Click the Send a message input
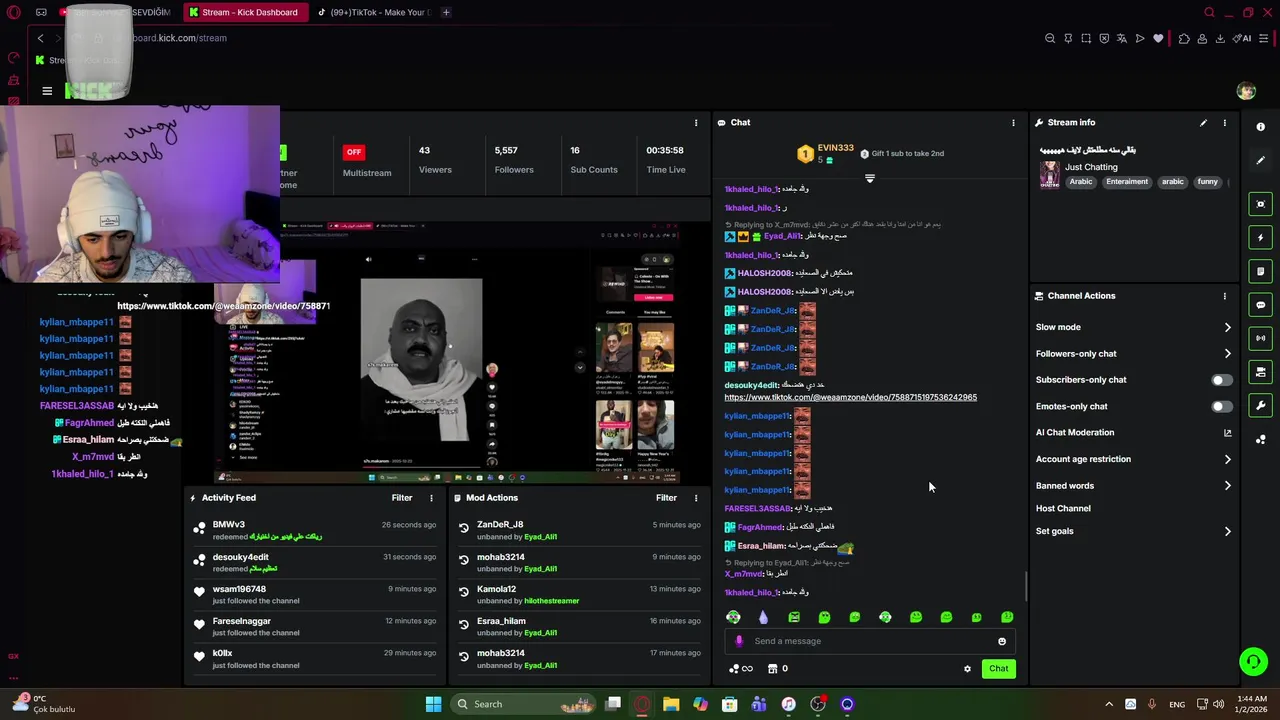 click(x=868, y=642)
